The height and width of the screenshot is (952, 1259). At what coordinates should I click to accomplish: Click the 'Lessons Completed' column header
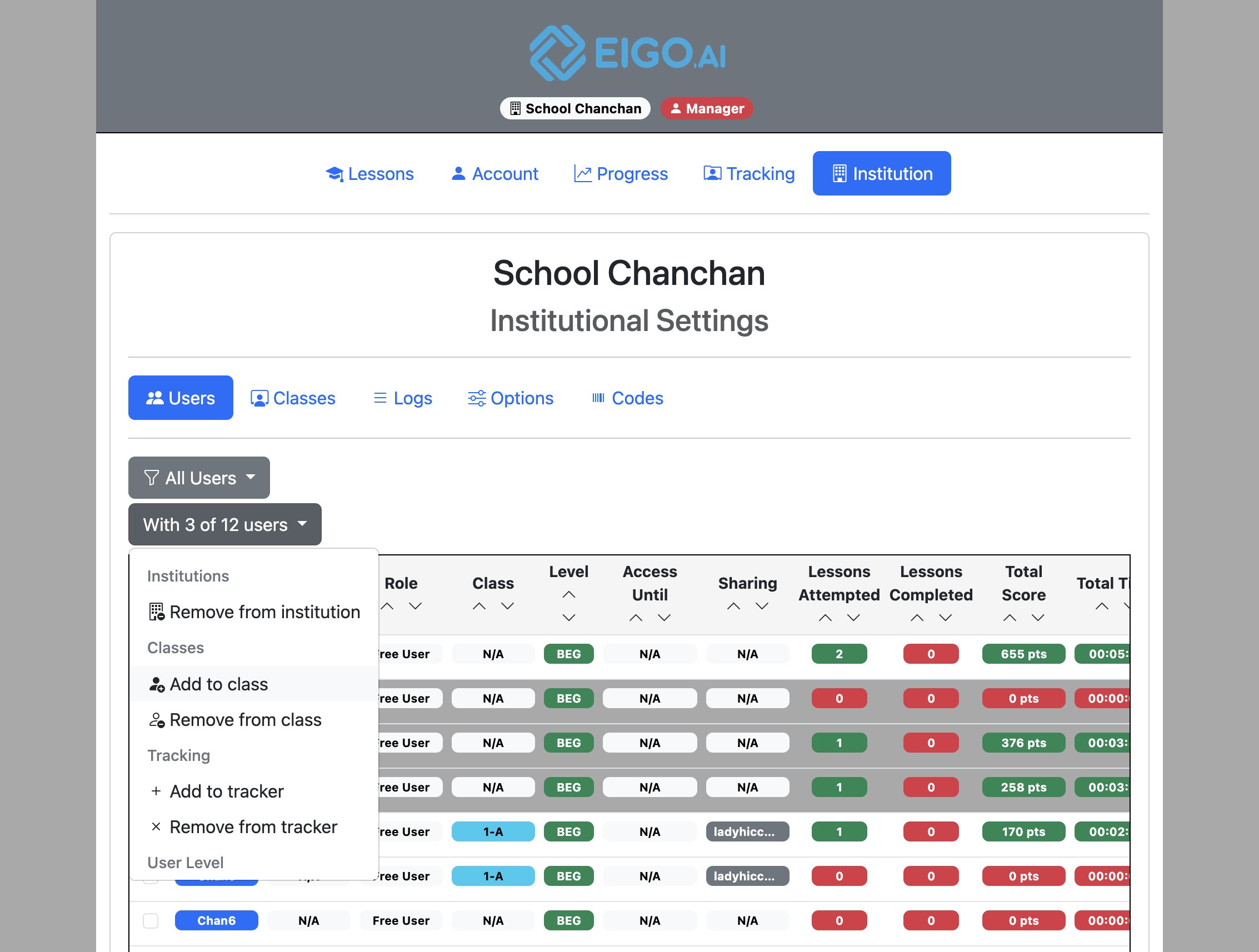[x=931, y=583]
